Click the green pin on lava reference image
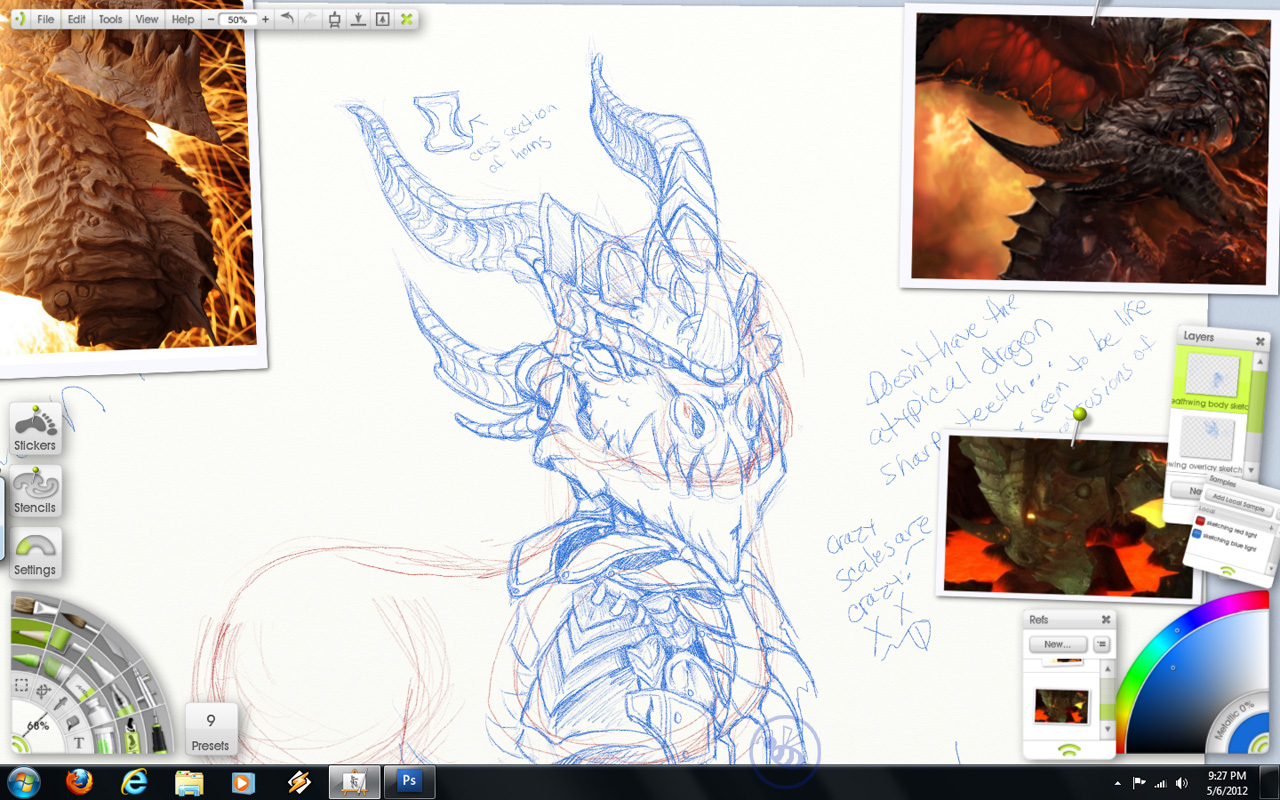The image size is (1280, 800). click(x=1079, y=413)
